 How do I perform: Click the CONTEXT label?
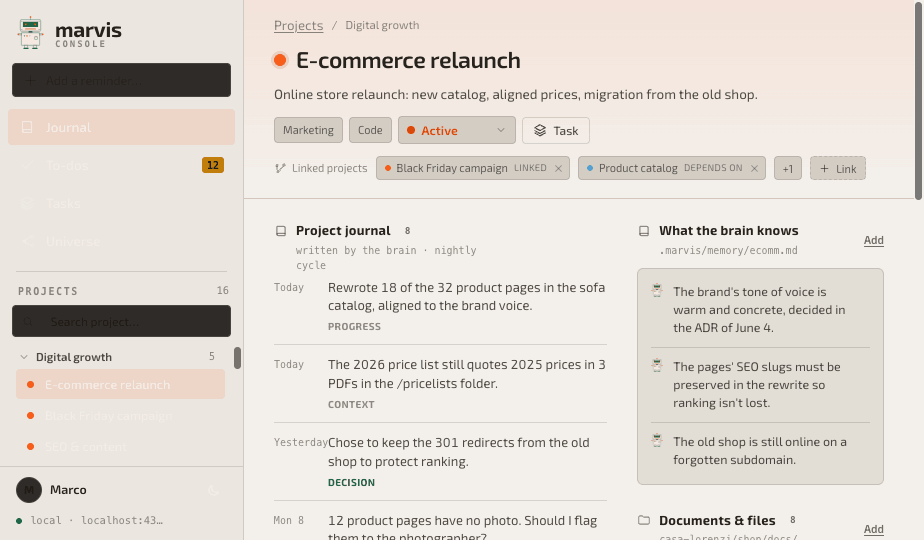click(351, 404)
